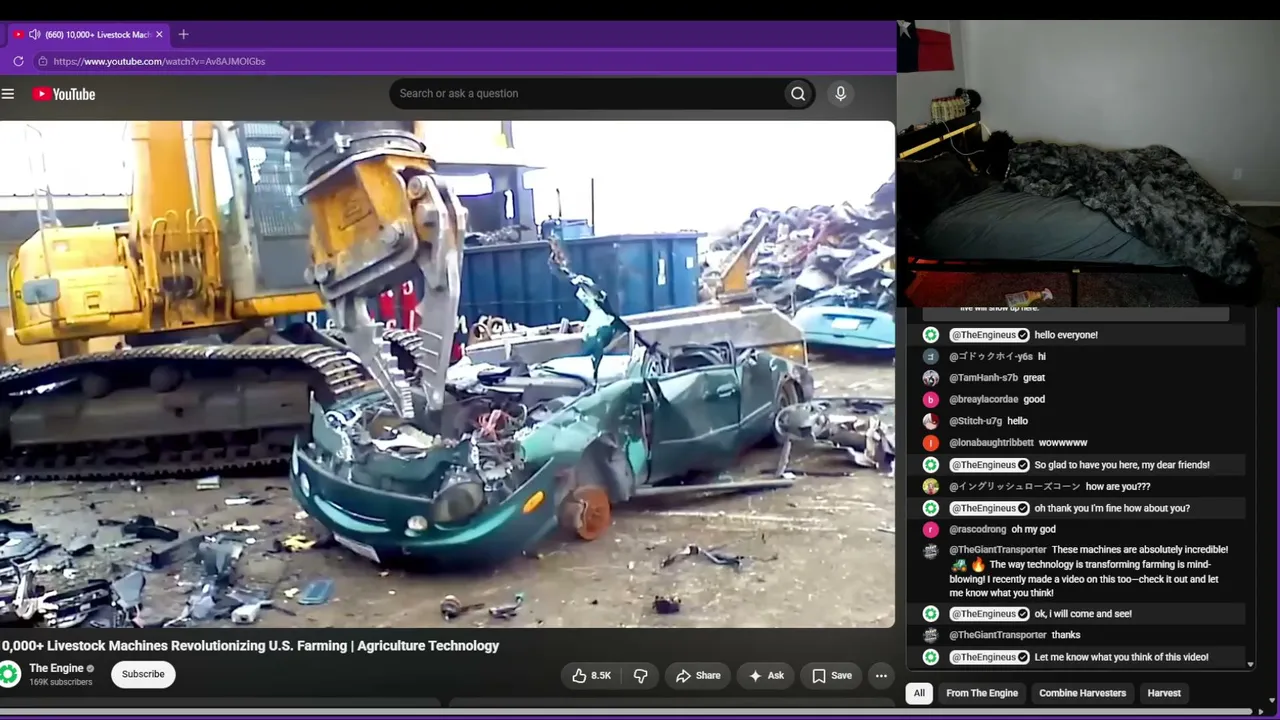
Task: Click the Search or ask a question field
Action: pyautogui.click(x=586, y=94)
